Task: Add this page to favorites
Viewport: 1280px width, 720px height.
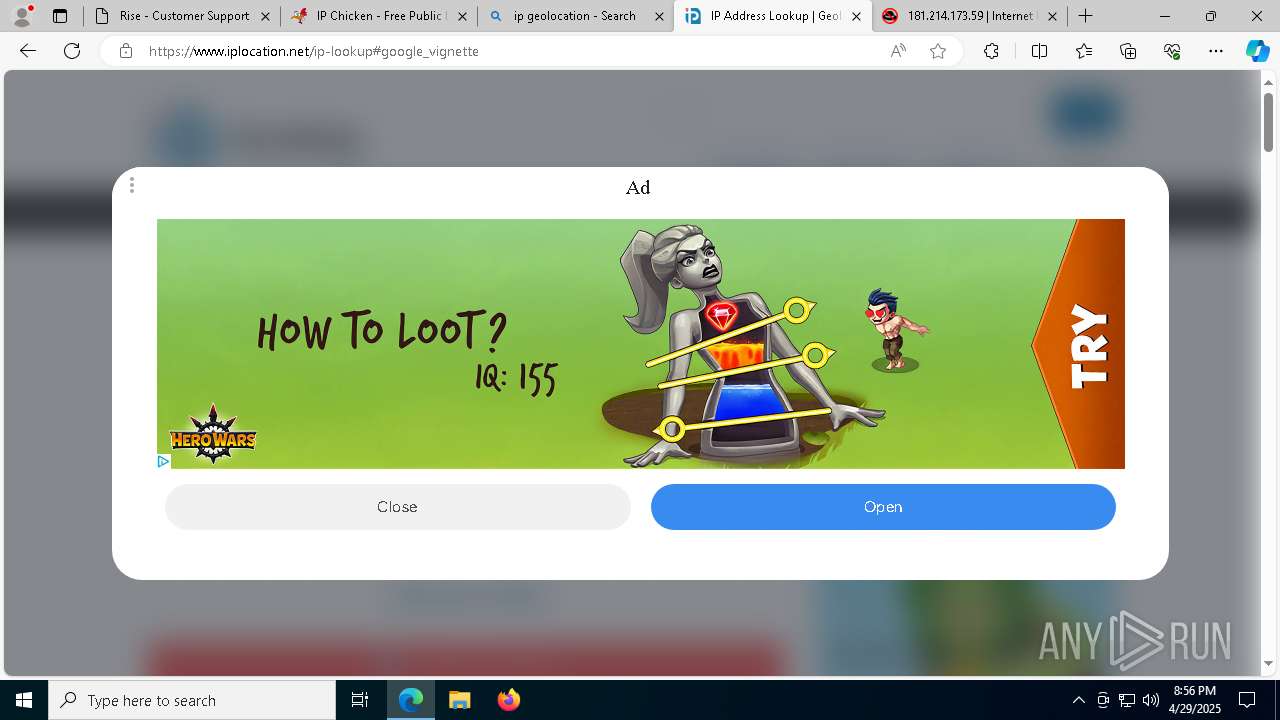Action: 938,51
